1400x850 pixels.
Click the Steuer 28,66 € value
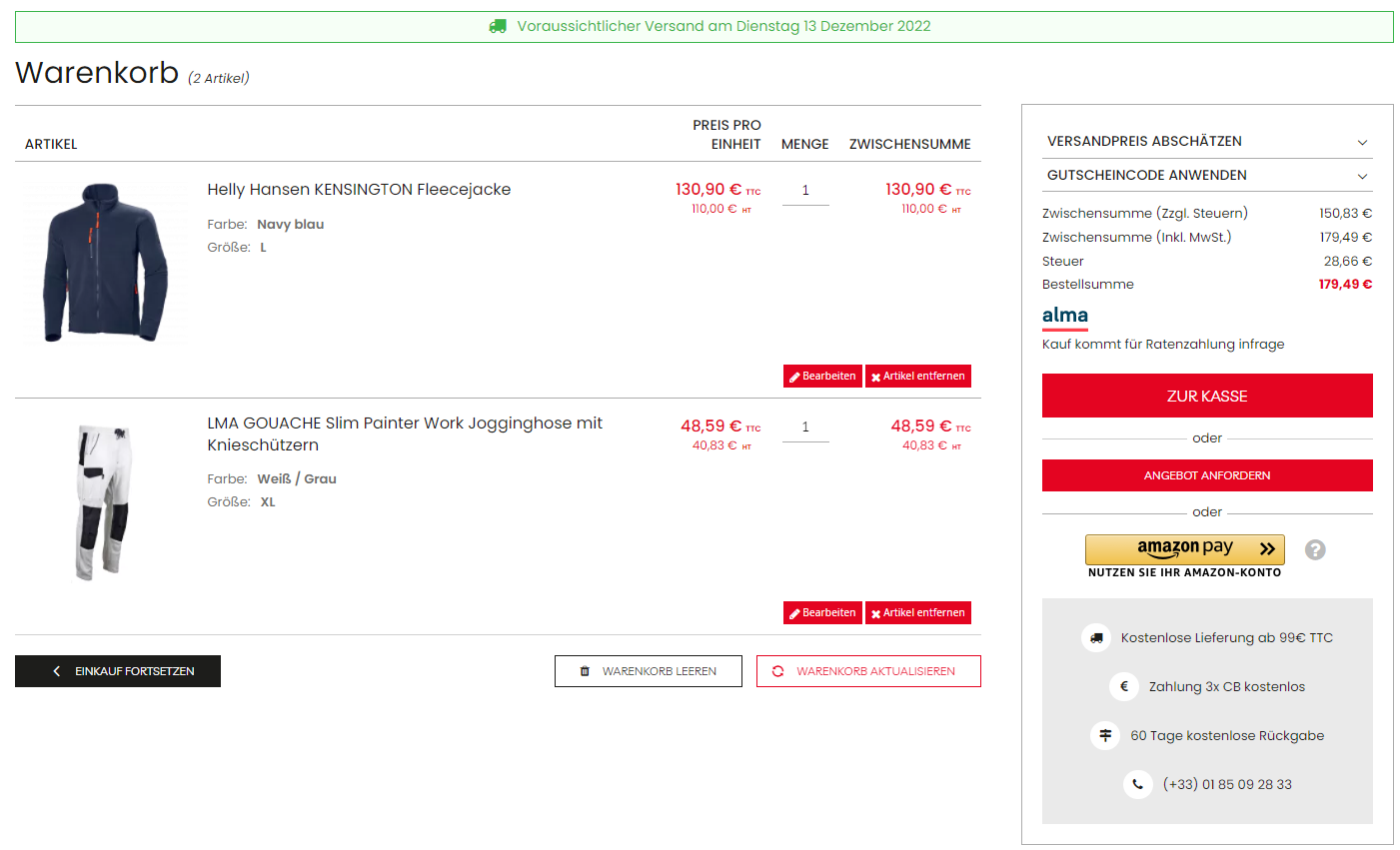click(x=1348, y=261)
